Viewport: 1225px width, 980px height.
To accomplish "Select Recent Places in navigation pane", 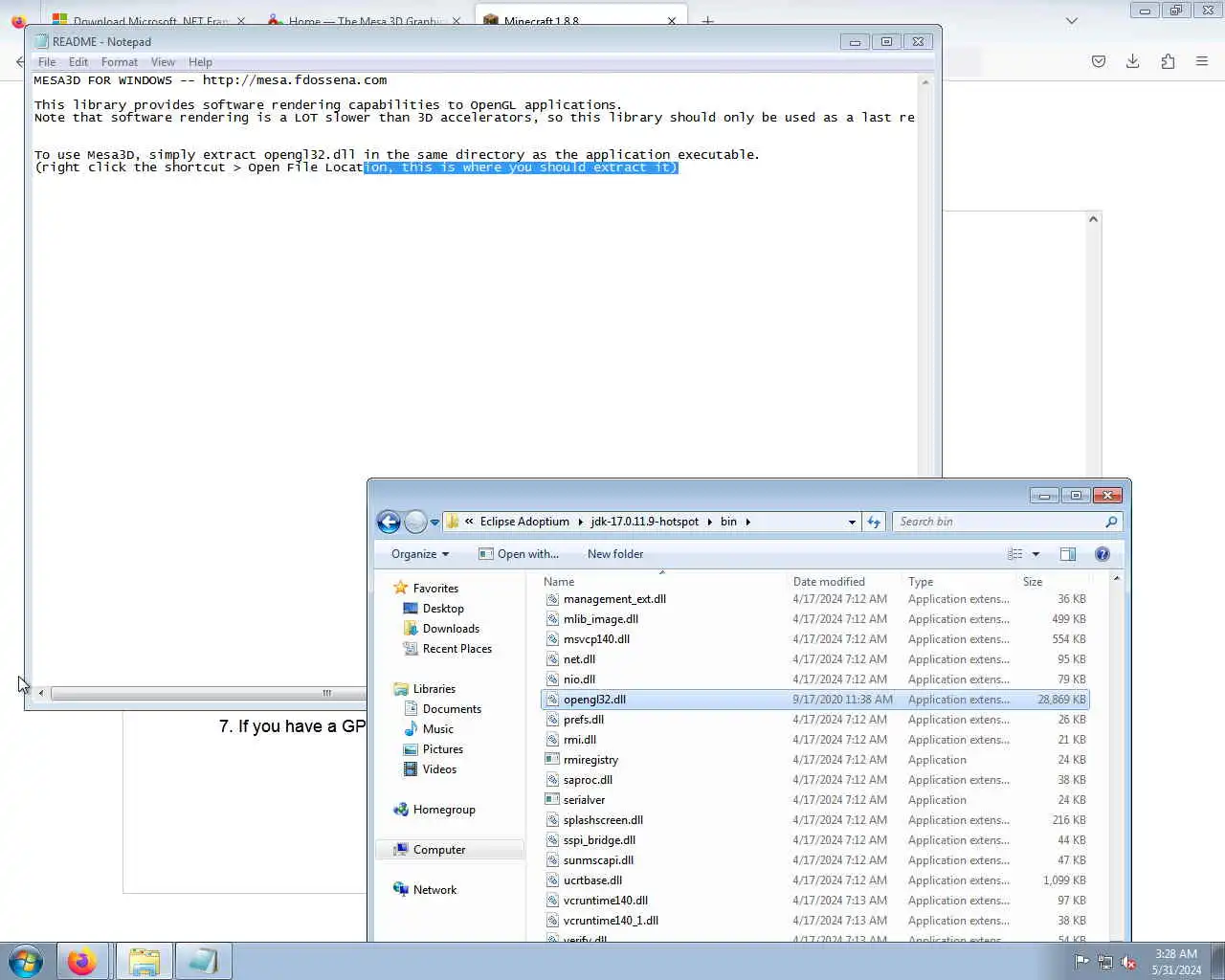I will [x=457, y=649].
